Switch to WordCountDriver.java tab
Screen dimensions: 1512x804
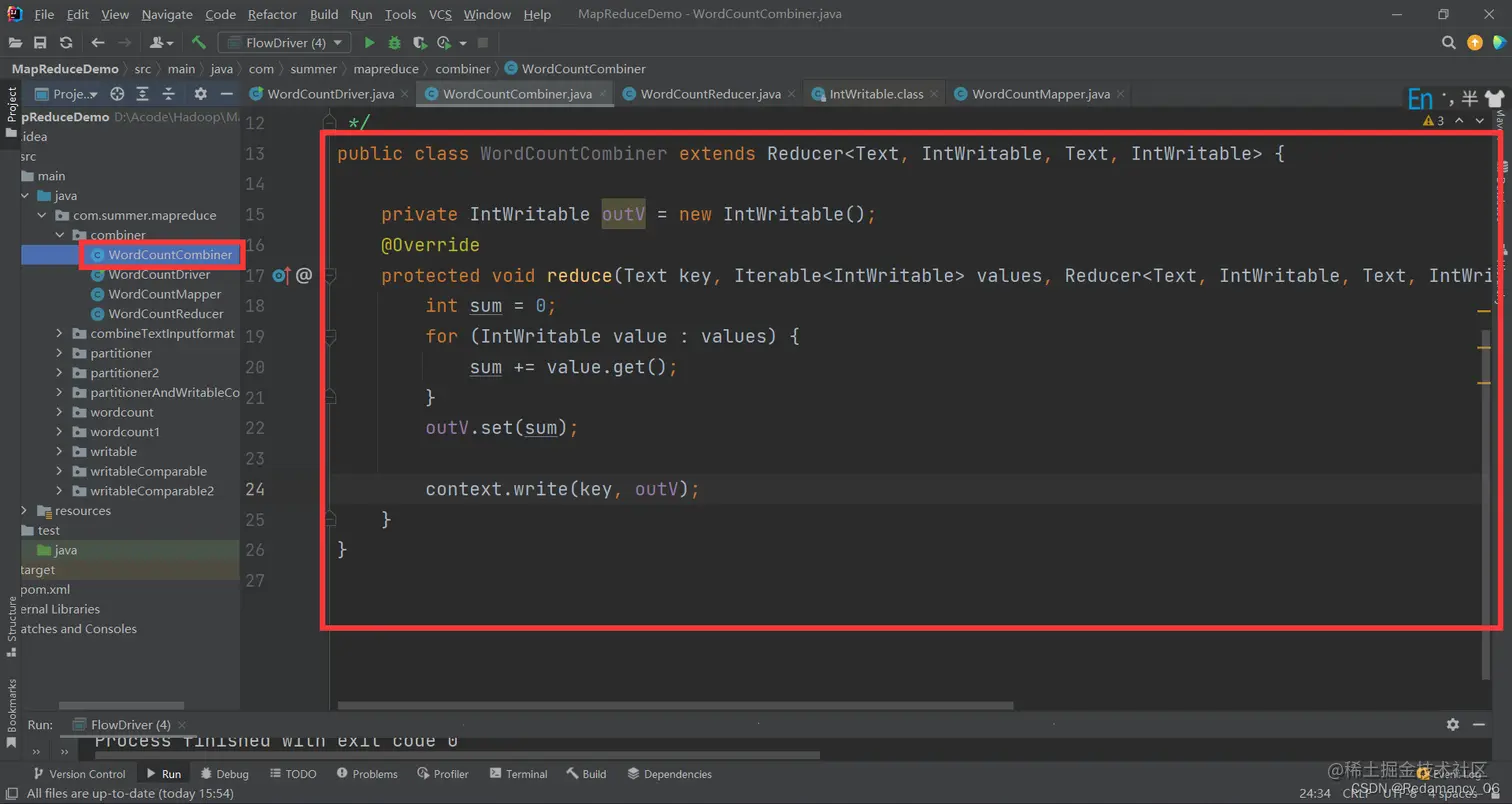tap(330, 94)
